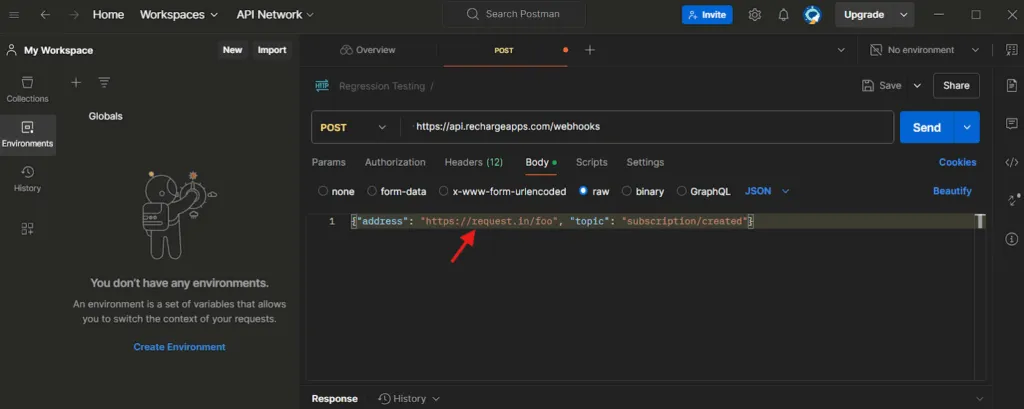This screenshot has height=409, width=1024.
Task: Open the Save options chevron
Action: pyautogui.click(x=917, y=86)
